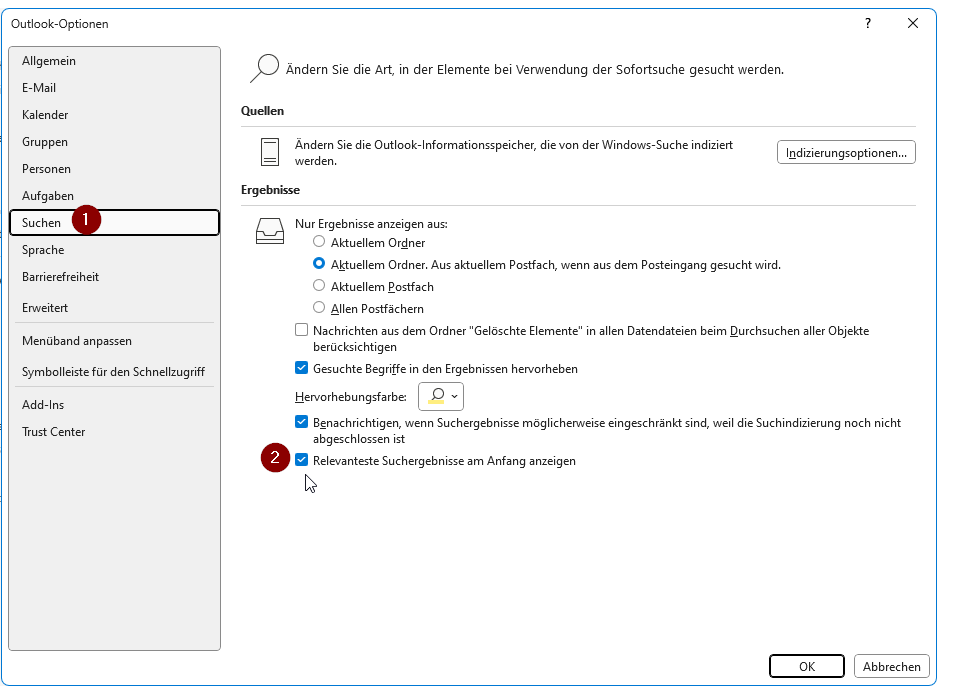Click the Quellen section heading

(263, 111)
